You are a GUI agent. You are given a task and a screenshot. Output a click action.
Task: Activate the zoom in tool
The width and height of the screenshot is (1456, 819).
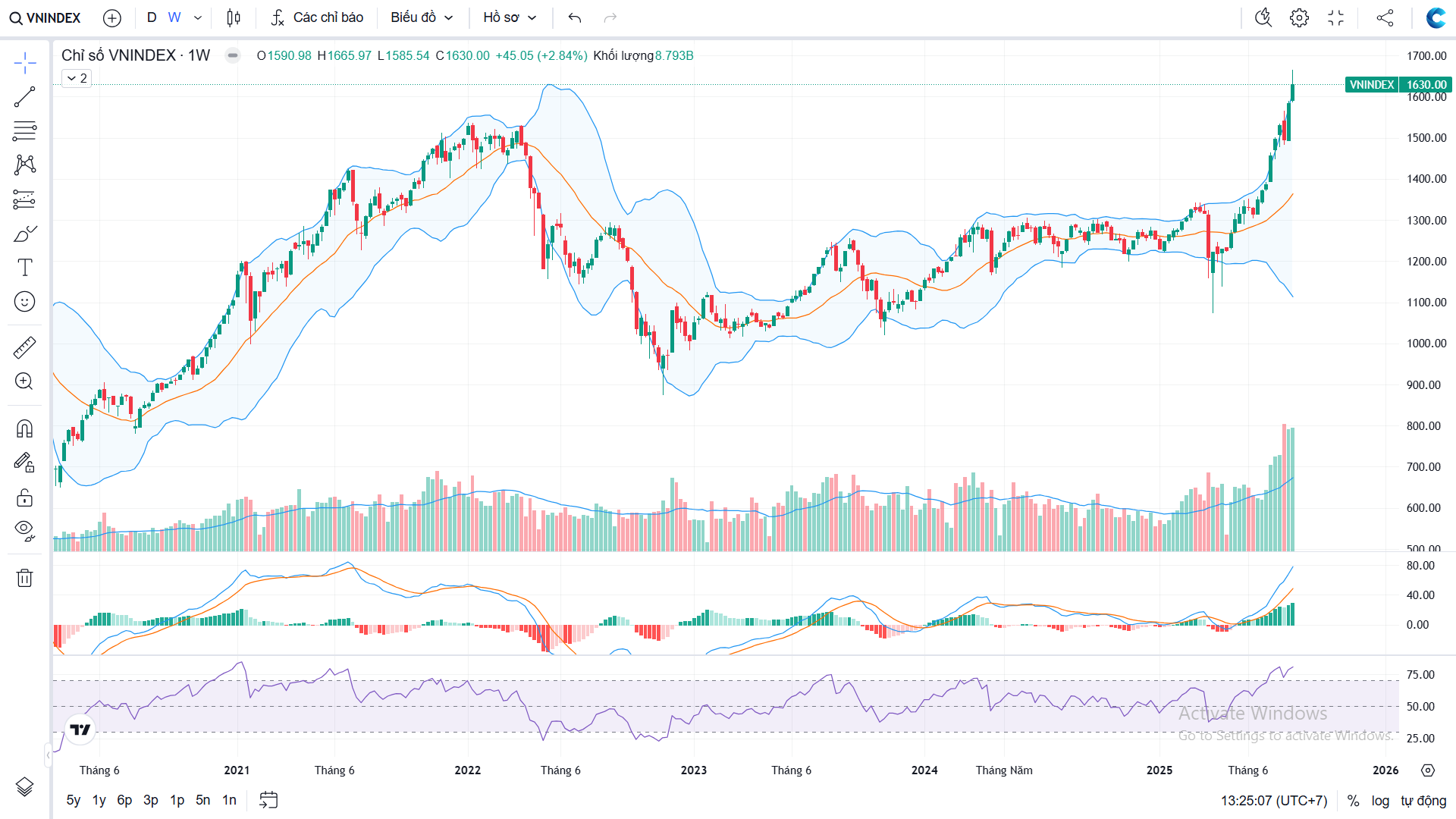pyautogui.click(x=24, y=381)
